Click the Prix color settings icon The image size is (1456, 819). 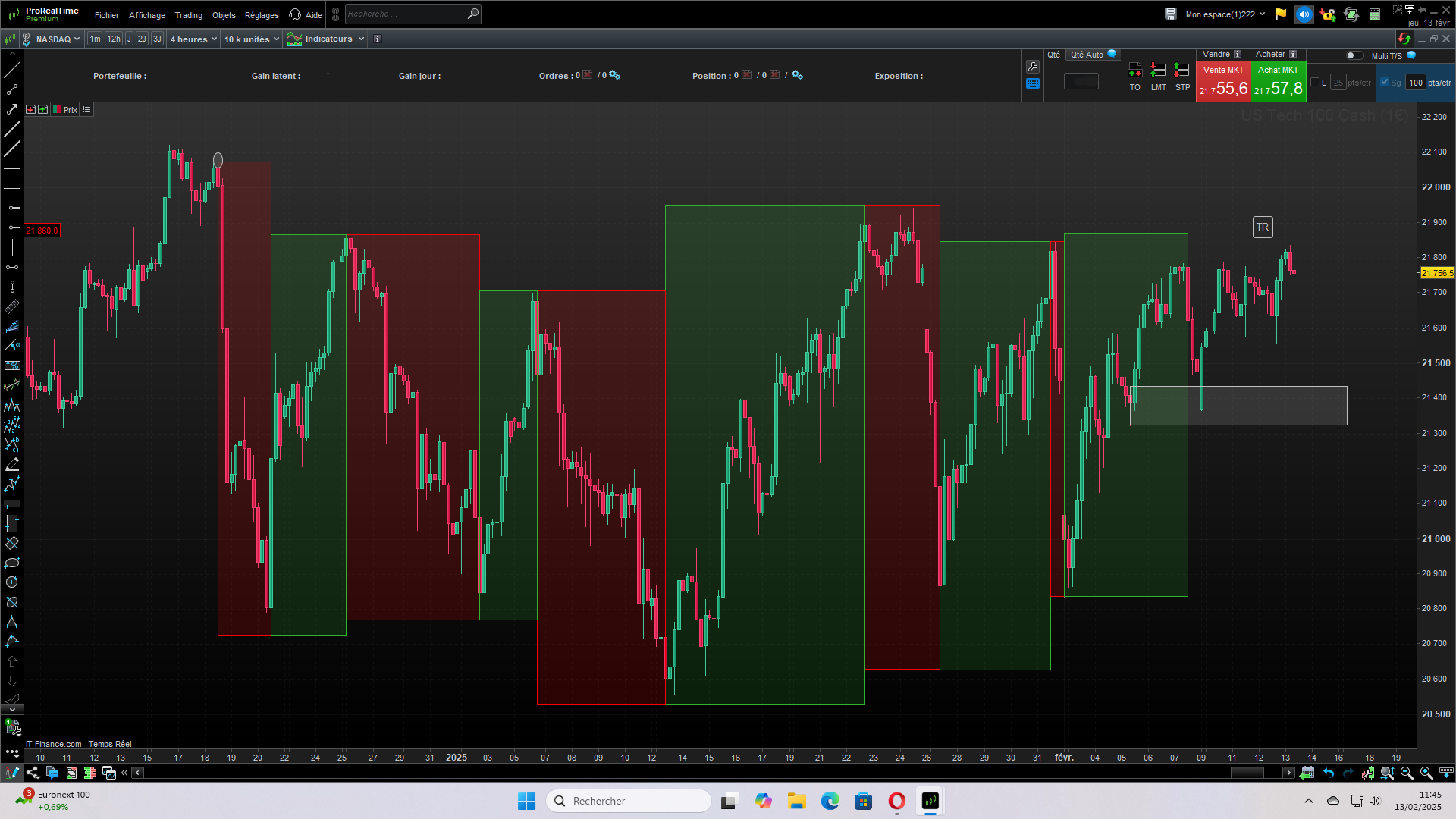(x=57, y=110)
